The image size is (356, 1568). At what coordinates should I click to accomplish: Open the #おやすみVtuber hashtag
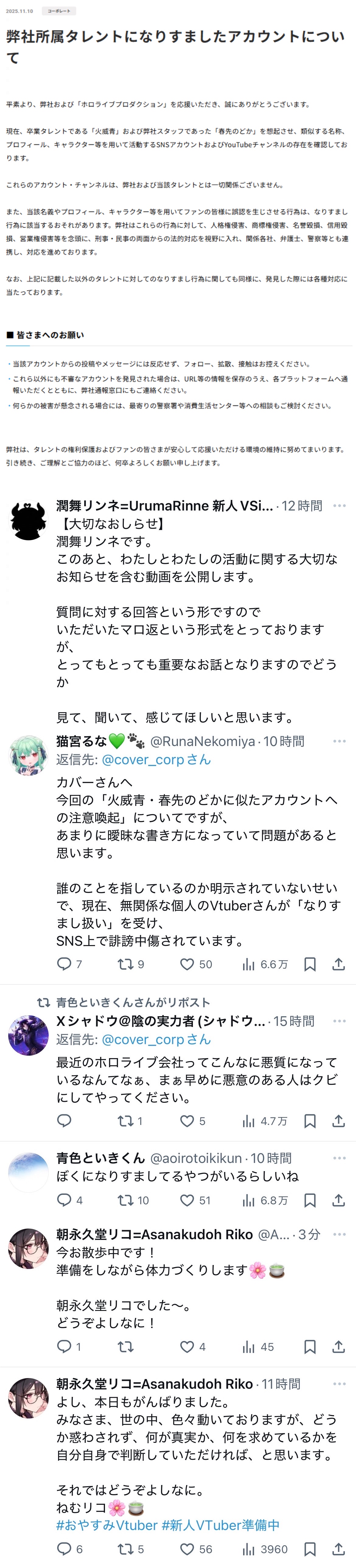107,1525
